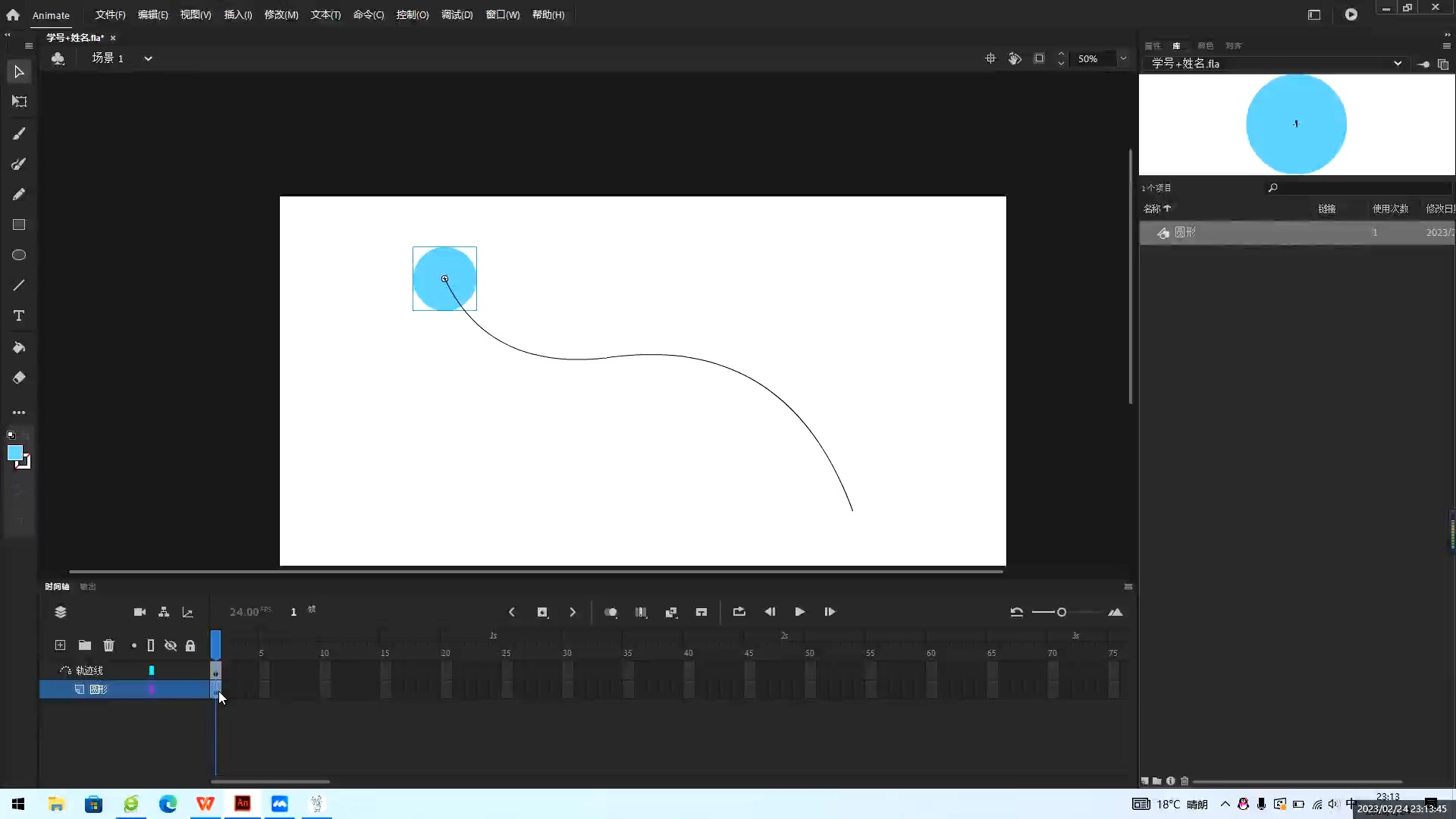This screenshot has width=1456, height=819.
Task: Select the Oval tool
Action: tap(19, 255)
